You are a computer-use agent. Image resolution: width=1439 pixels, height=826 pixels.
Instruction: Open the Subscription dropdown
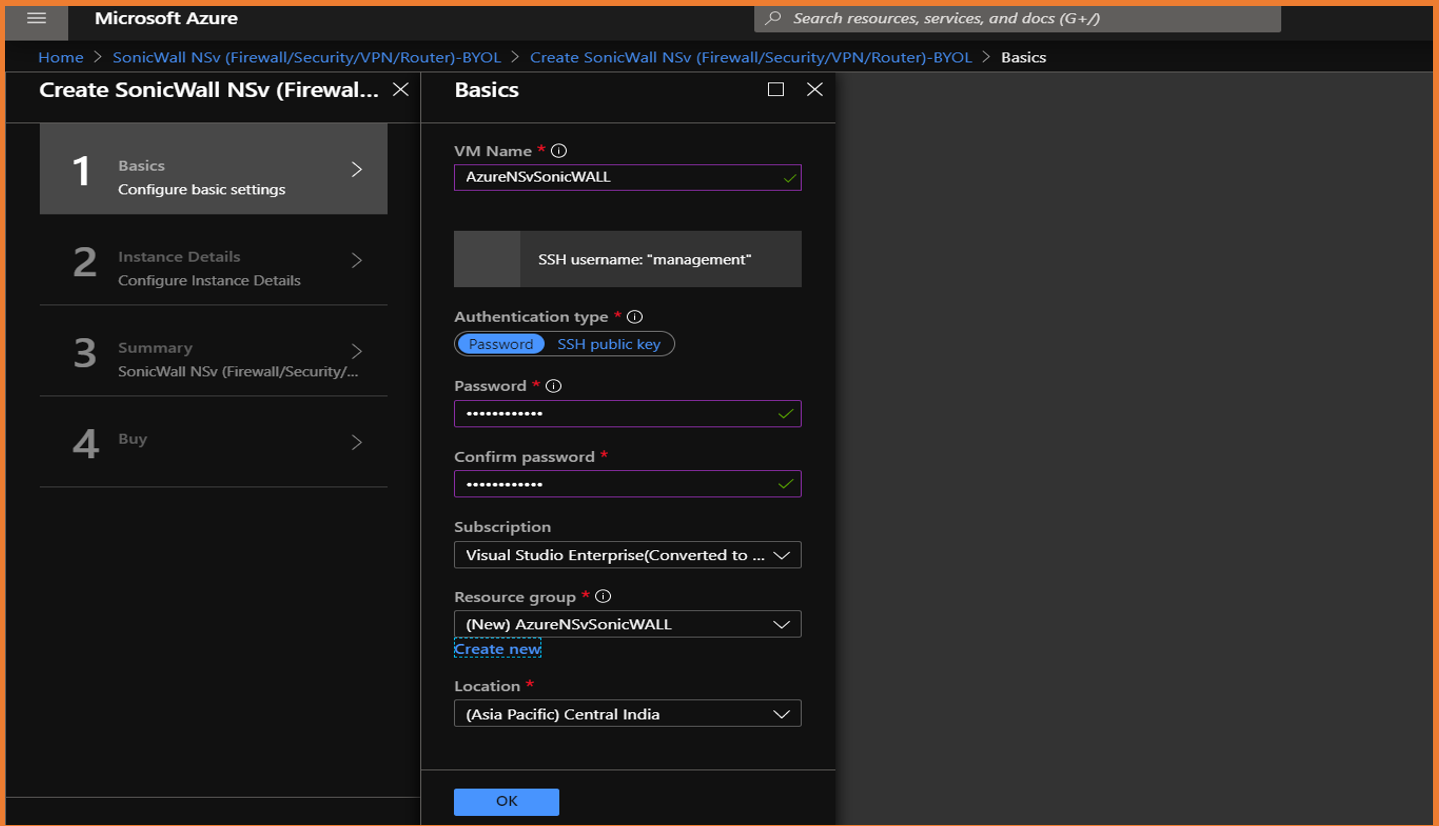(627, 555)
